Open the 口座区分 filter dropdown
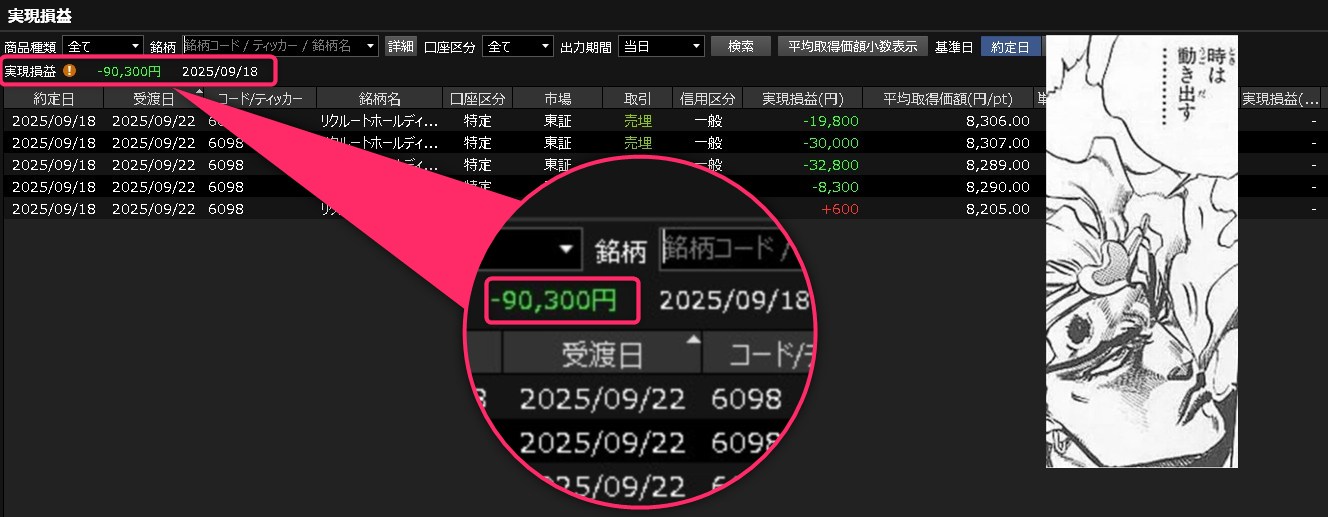1328x517 pixels. point(517,46)
